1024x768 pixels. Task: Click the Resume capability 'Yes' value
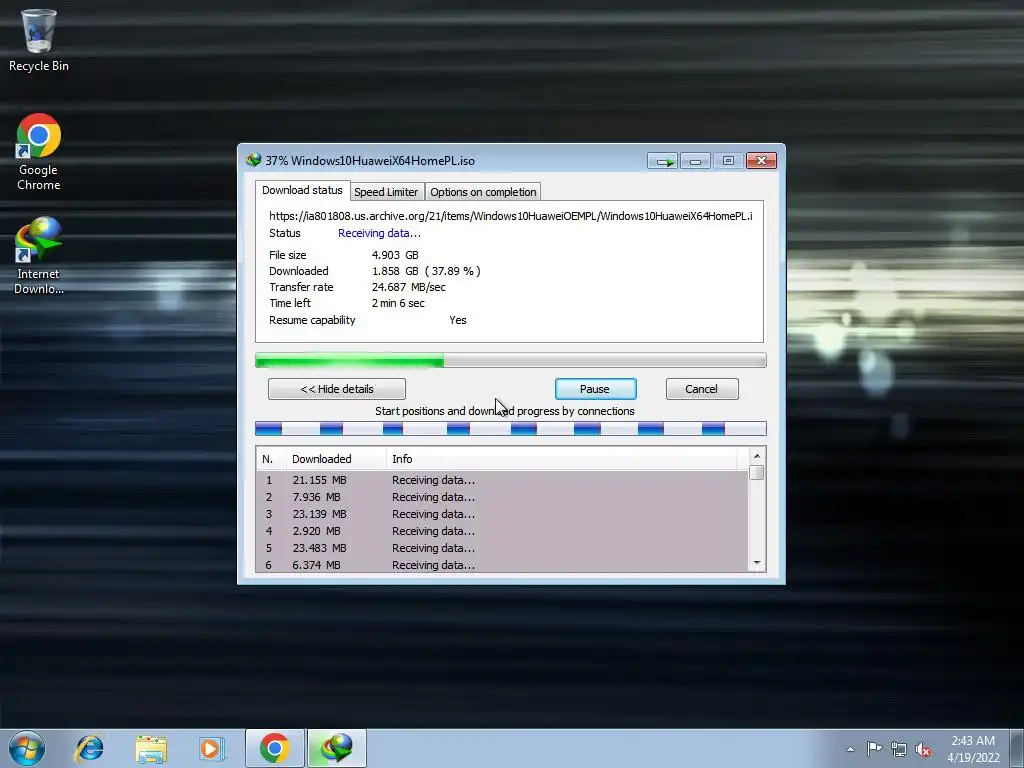point(458,320)
